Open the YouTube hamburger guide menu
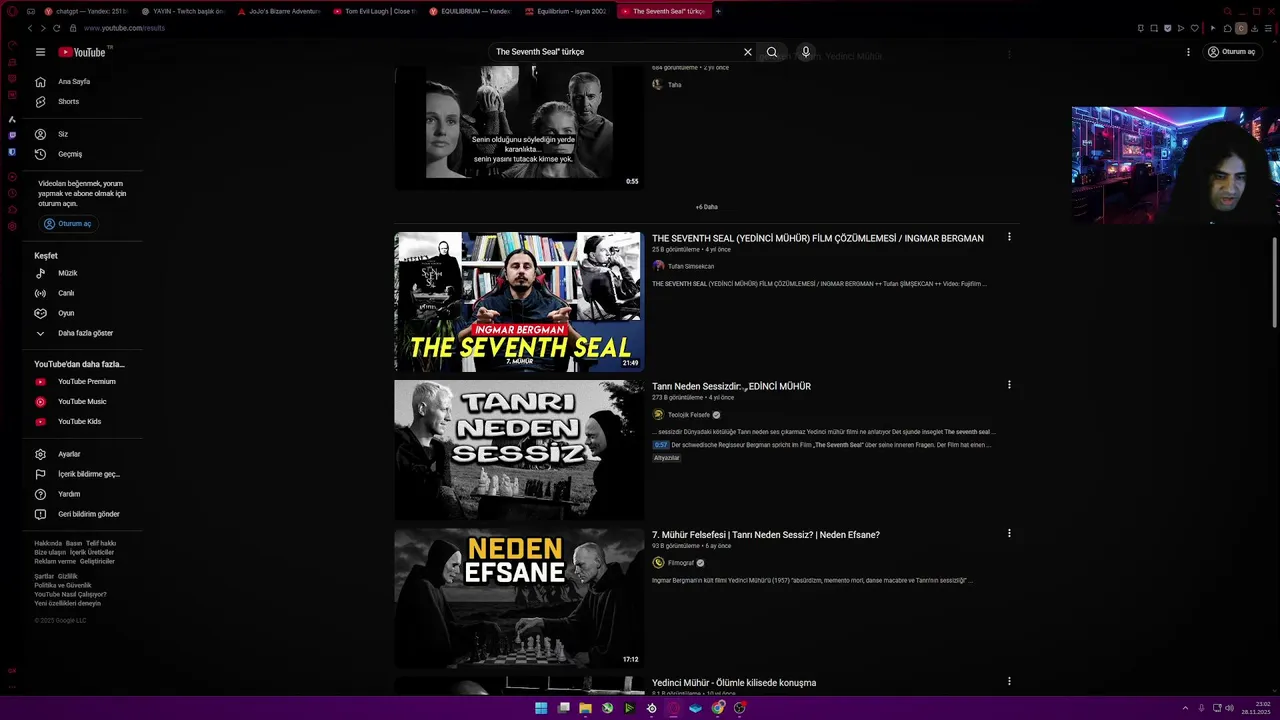 coord(40,52)
